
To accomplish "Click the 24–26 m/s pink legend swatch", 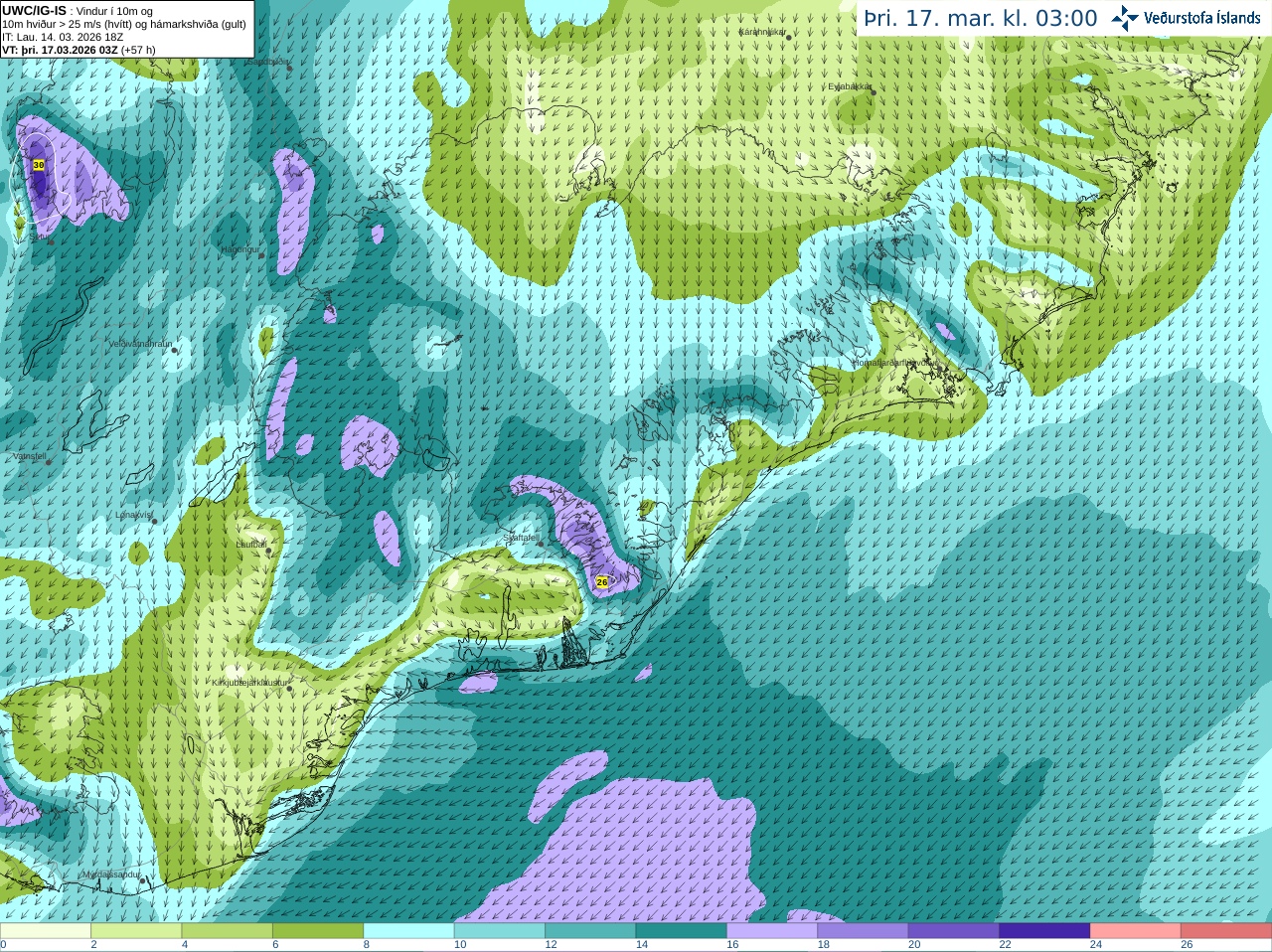I will pos(1136,931).
